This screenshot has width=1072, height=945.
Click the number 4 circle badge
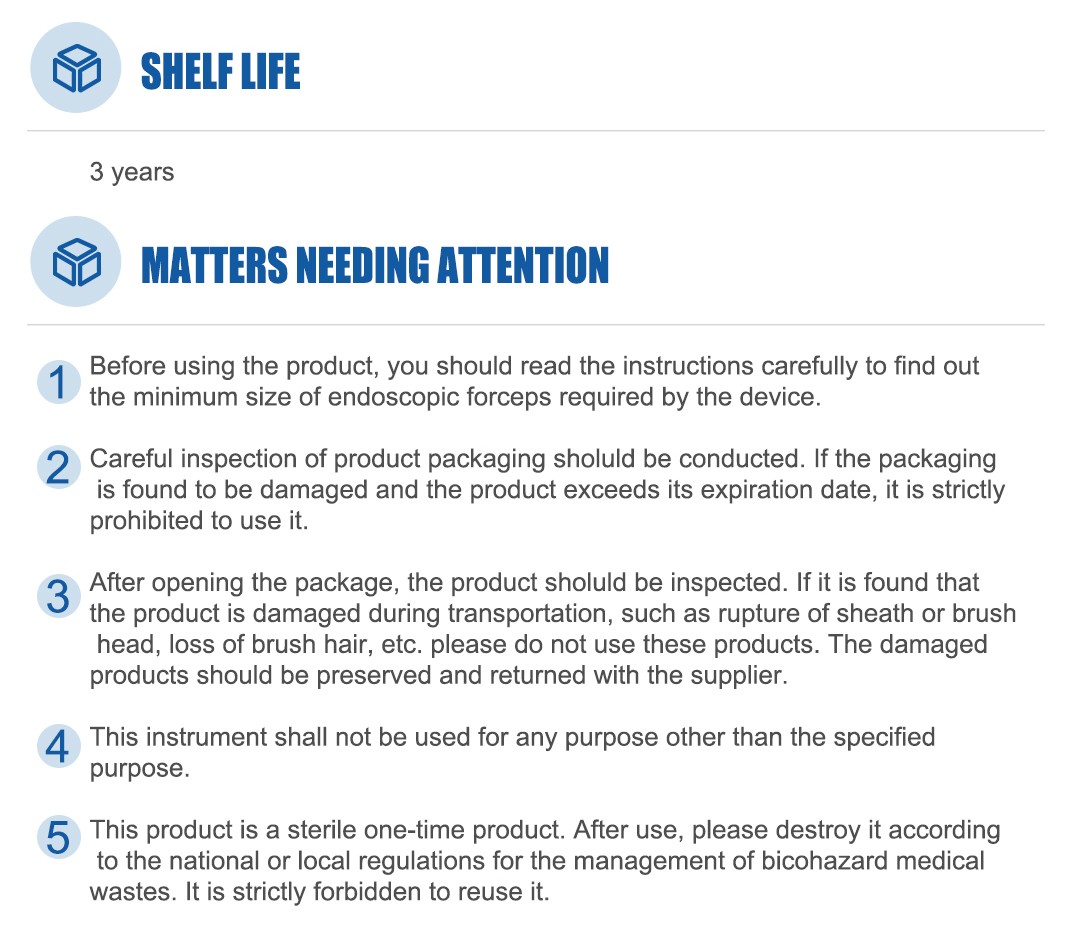pos(58,746)
